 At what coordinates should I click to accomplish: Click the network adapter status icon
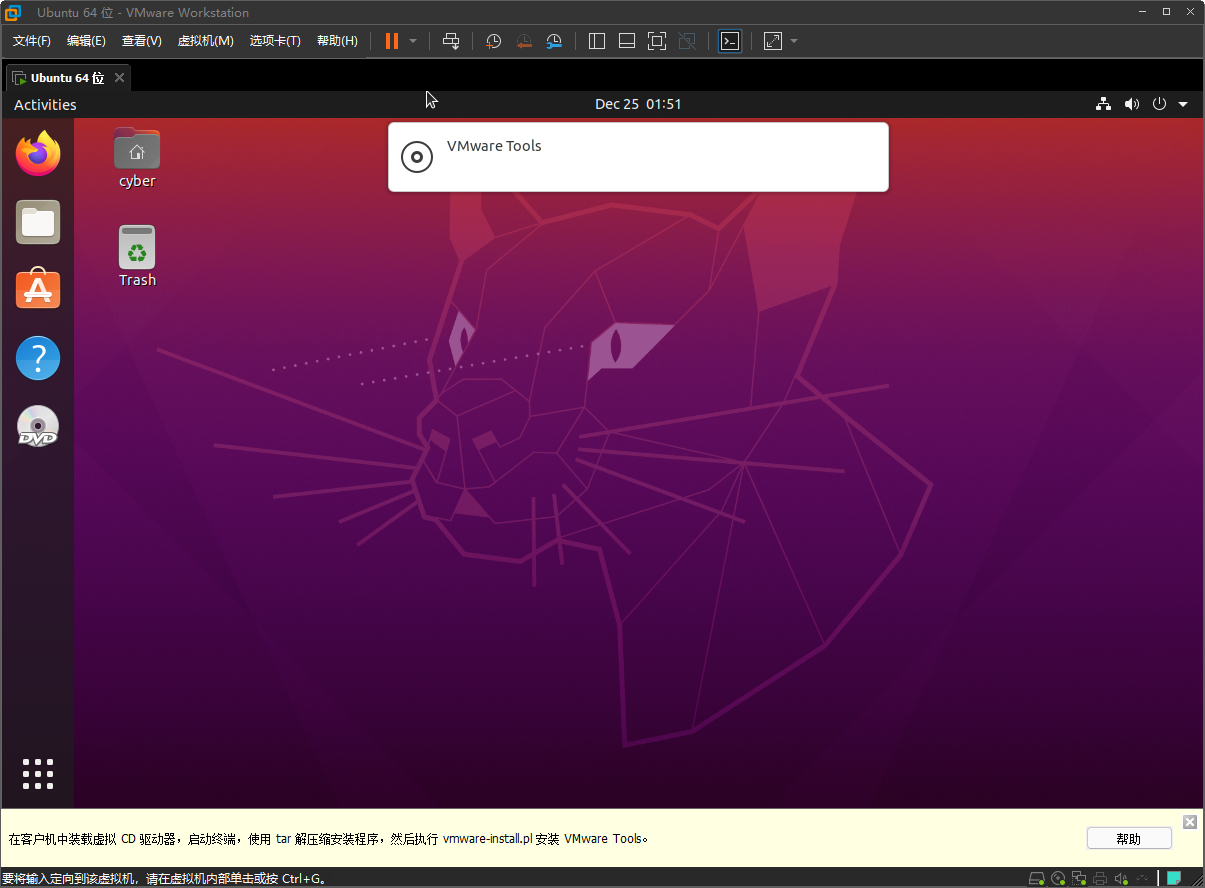(x=1079, y=879)
